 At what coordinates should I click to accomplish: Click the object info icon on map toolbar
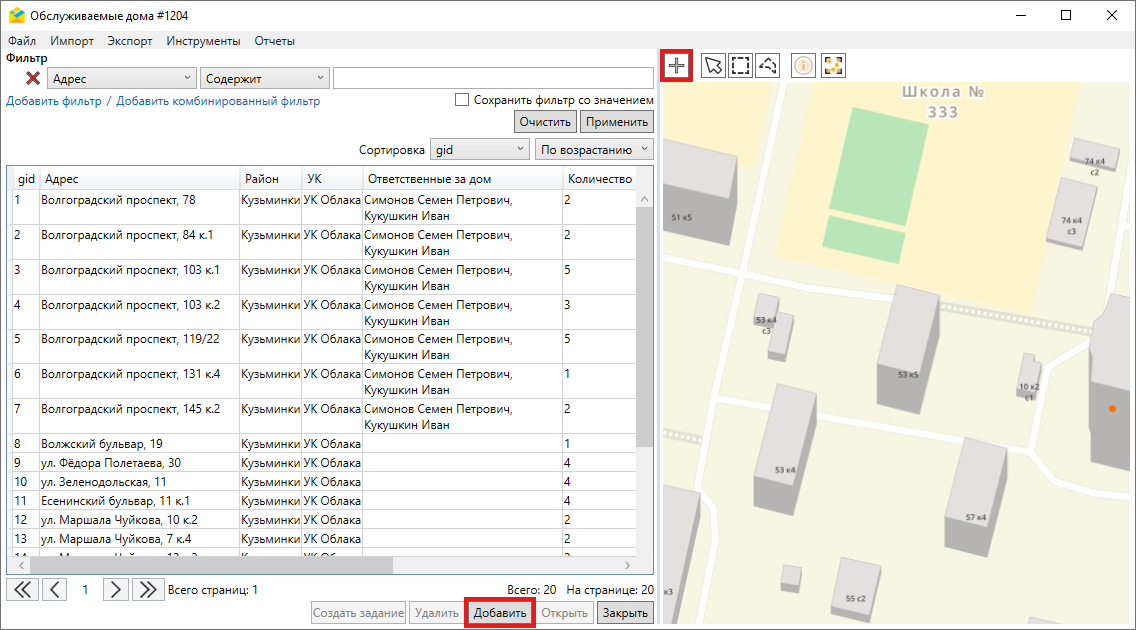(x=804, y=66)
